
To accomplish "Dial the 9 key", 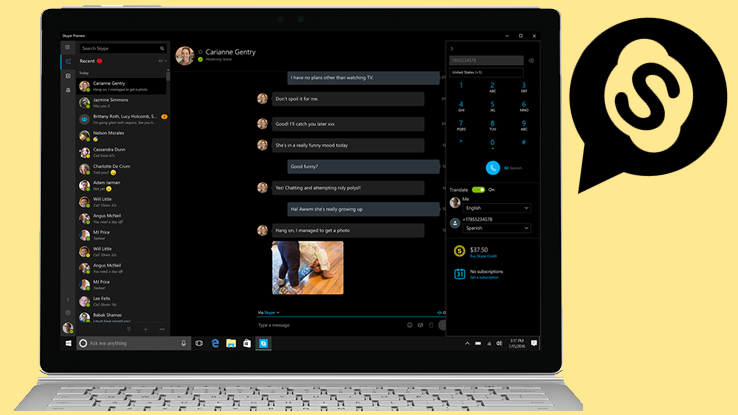I will coord(524,125).
